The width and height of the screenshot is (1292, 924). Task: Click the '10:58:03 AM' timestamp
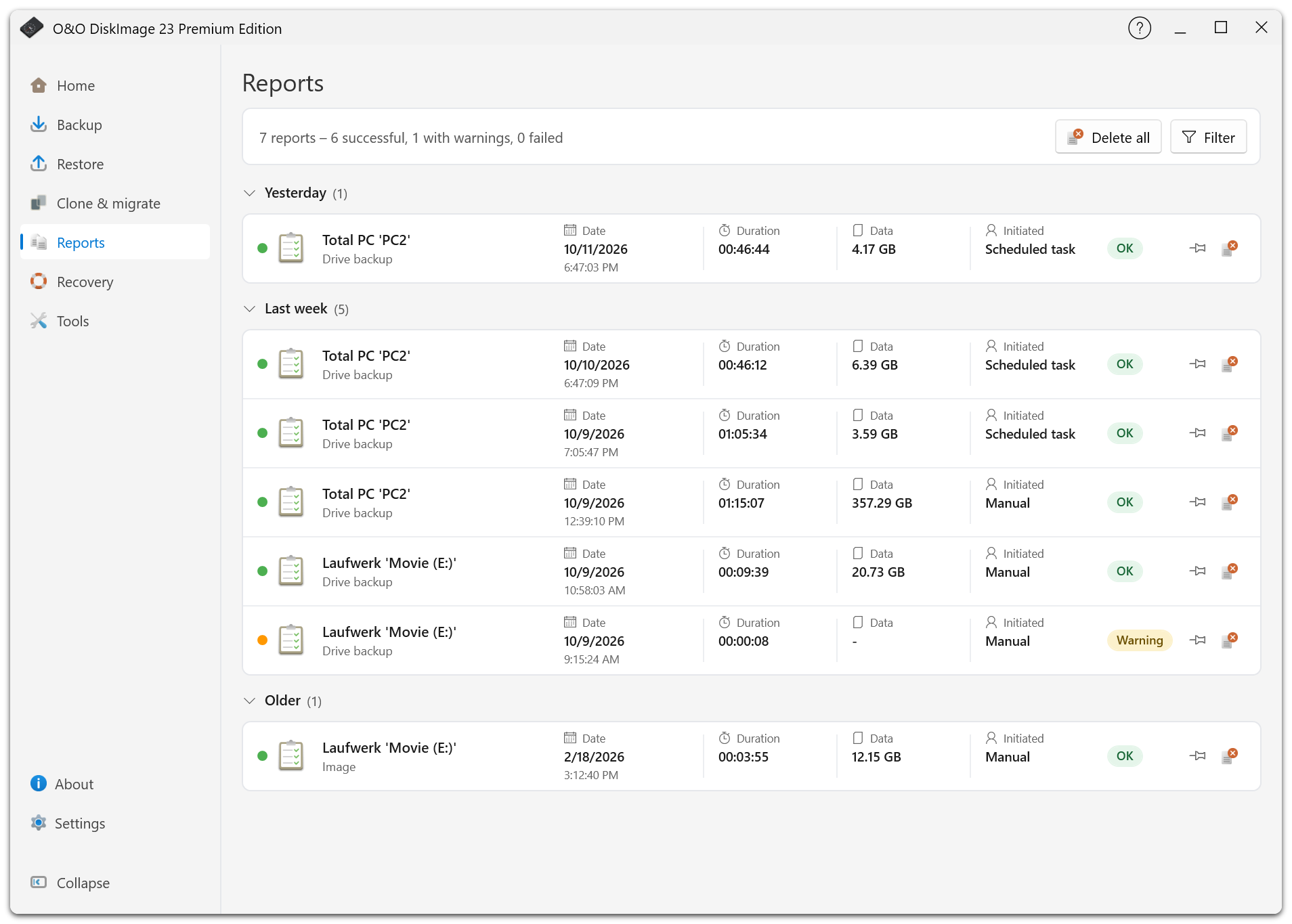pos(595,590)
